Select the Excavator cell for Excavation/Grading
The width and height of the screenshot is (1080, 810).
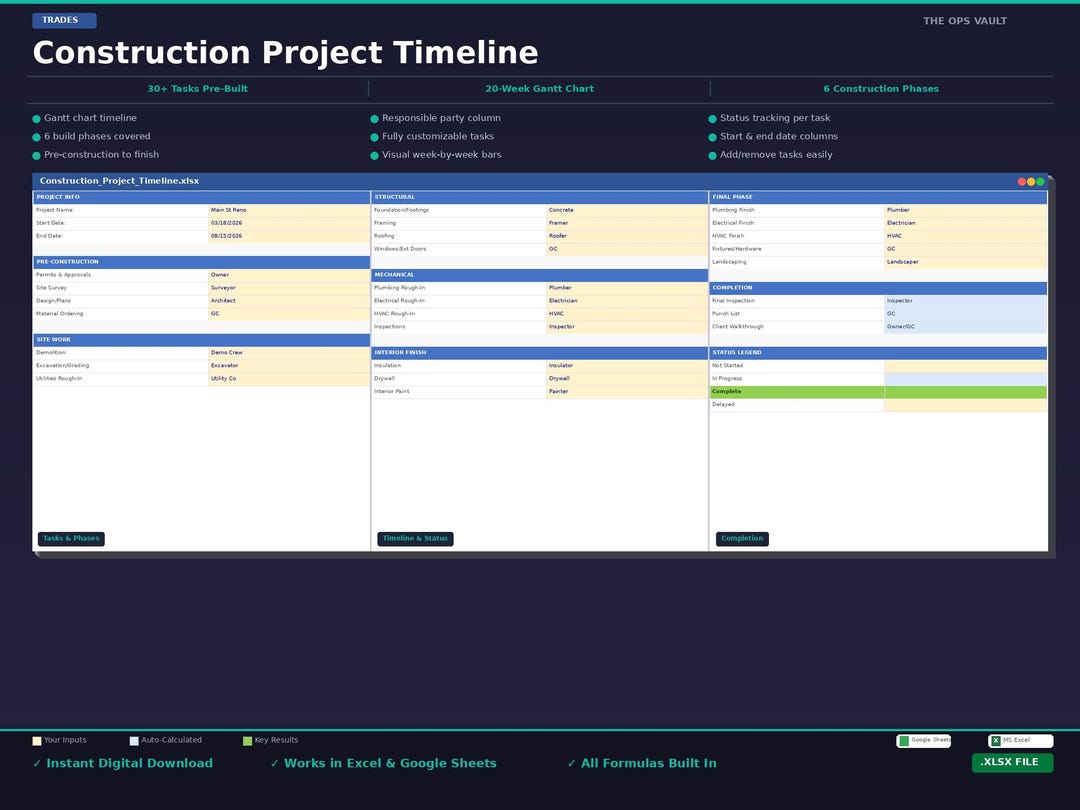(x=289, y=366)
